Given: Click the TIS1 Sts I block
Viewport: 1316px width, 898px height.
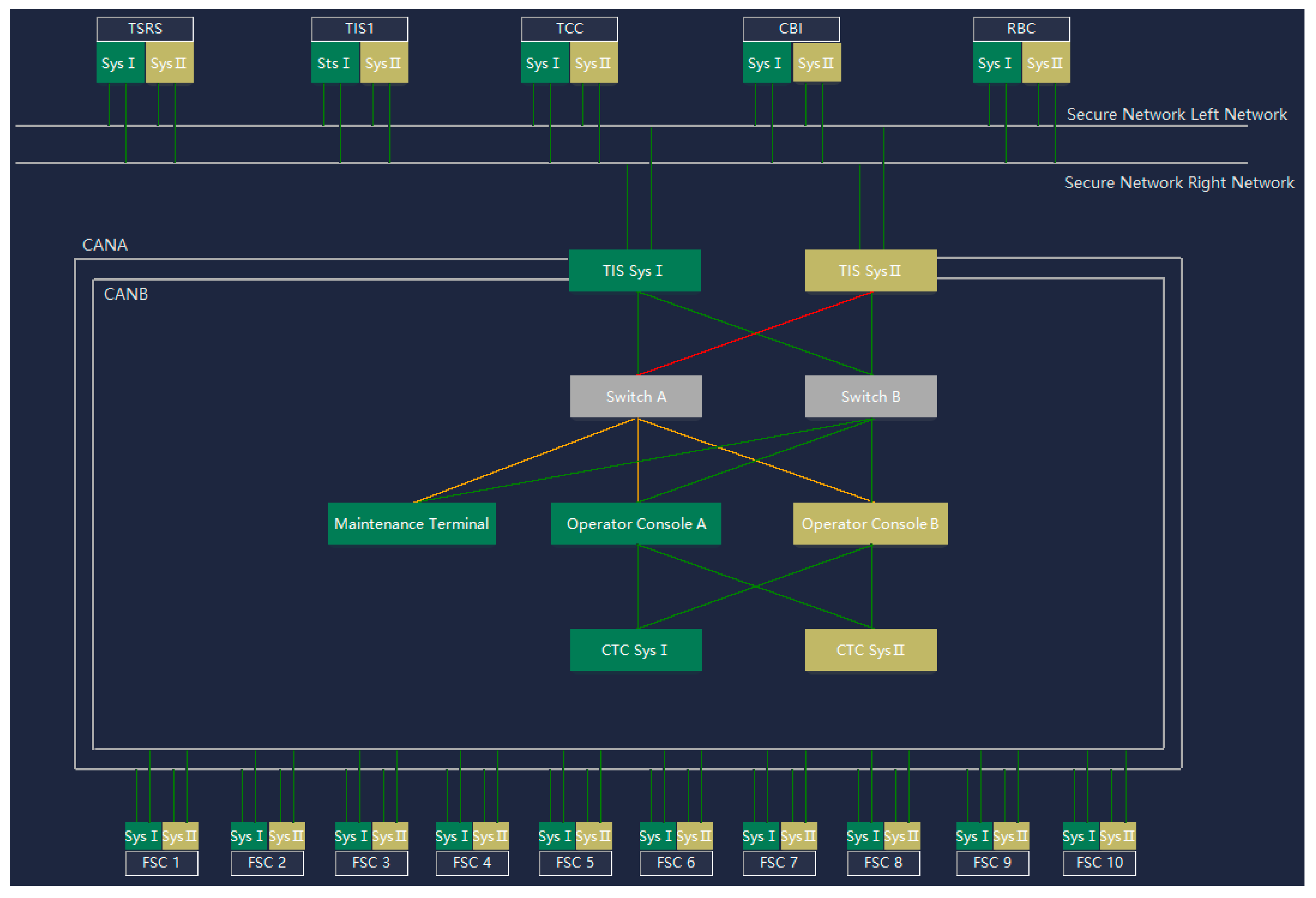Looking at the screenshot, I should [x=335, y=63].
